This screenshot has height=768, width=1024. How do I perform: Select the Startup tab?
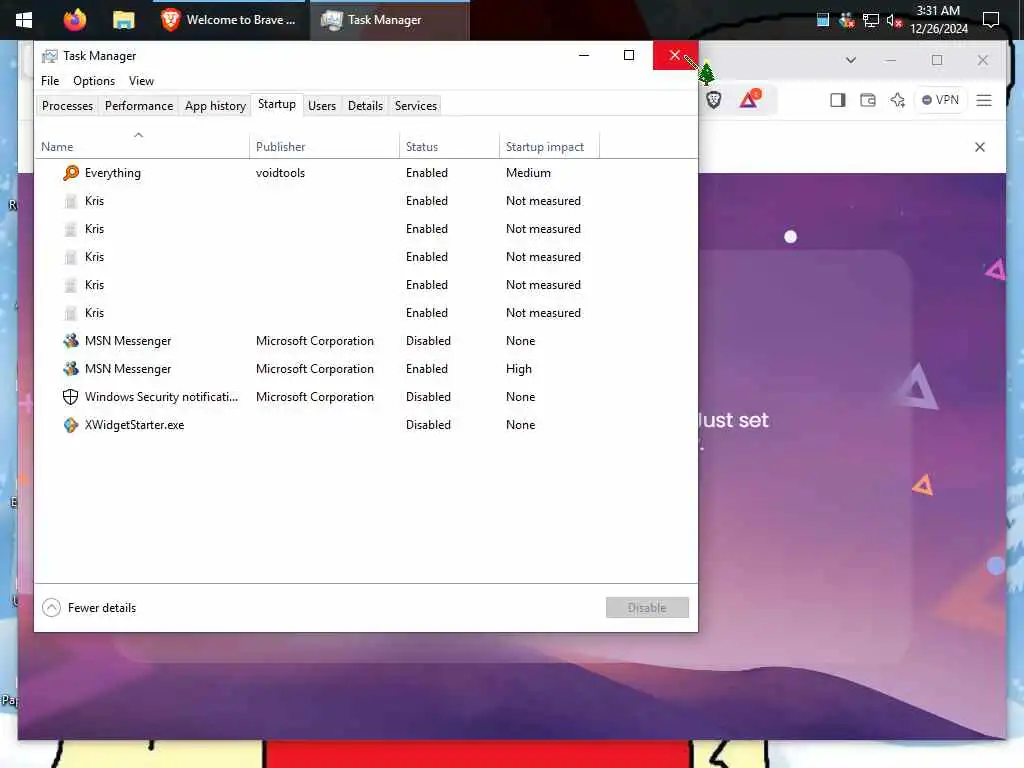[x=276, y=104]
